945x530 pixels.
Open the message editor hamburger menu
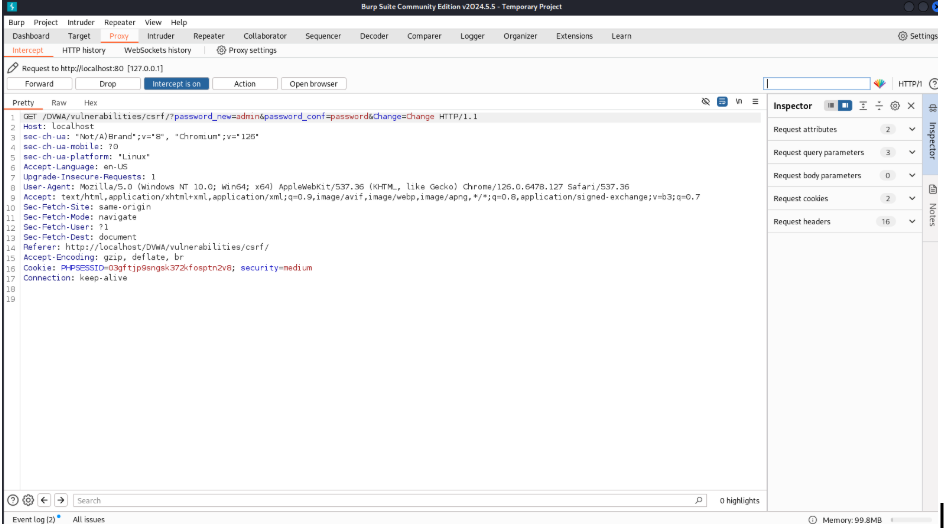tap(755, 103)
